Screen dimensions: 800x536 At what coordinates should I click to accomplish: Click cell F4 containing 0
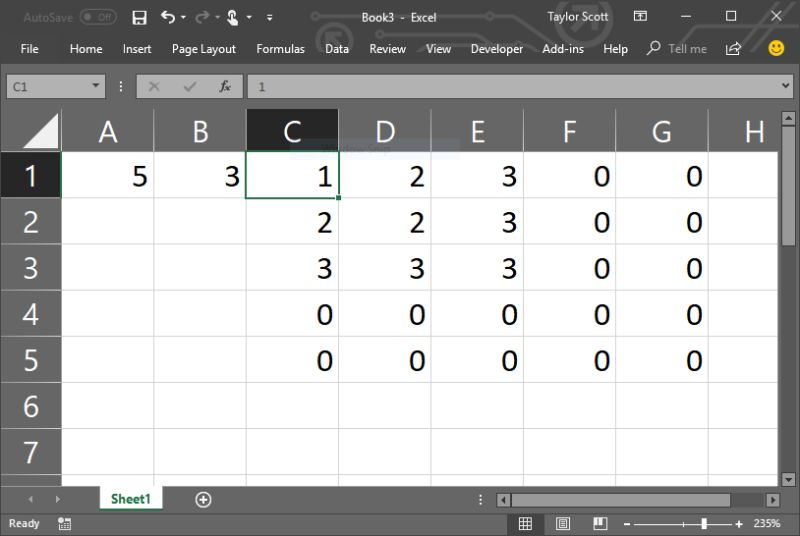pyautogui.click(x=569, y=314)
